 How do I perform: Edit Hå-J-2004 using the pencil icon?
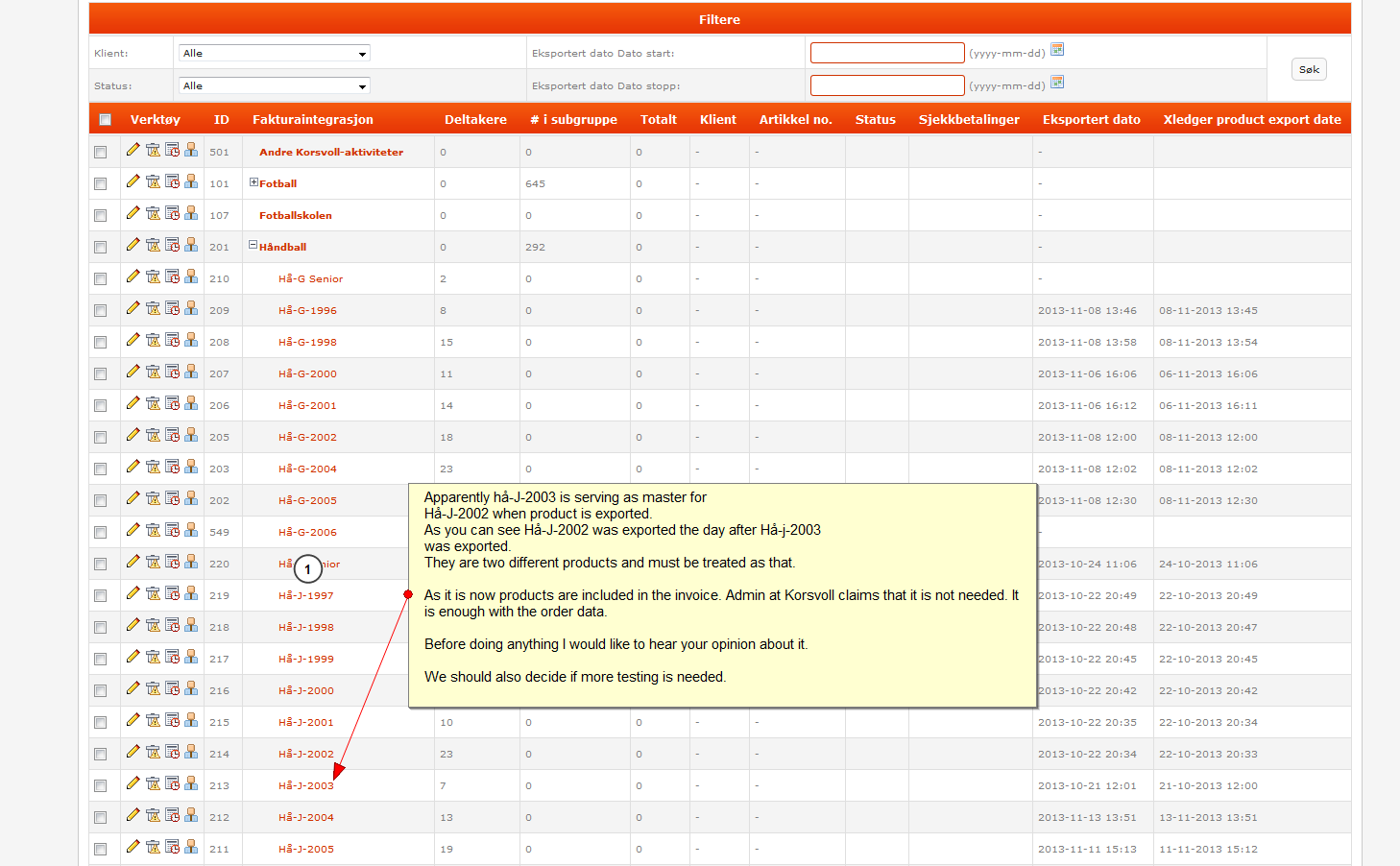(x=133, y=815)
